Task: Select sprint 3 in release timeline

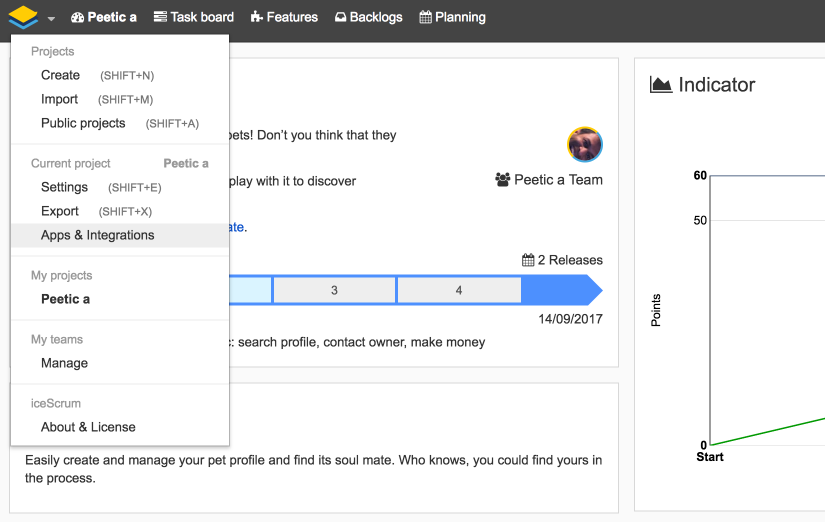Action: pyautogui.click(x=334, y=290)
